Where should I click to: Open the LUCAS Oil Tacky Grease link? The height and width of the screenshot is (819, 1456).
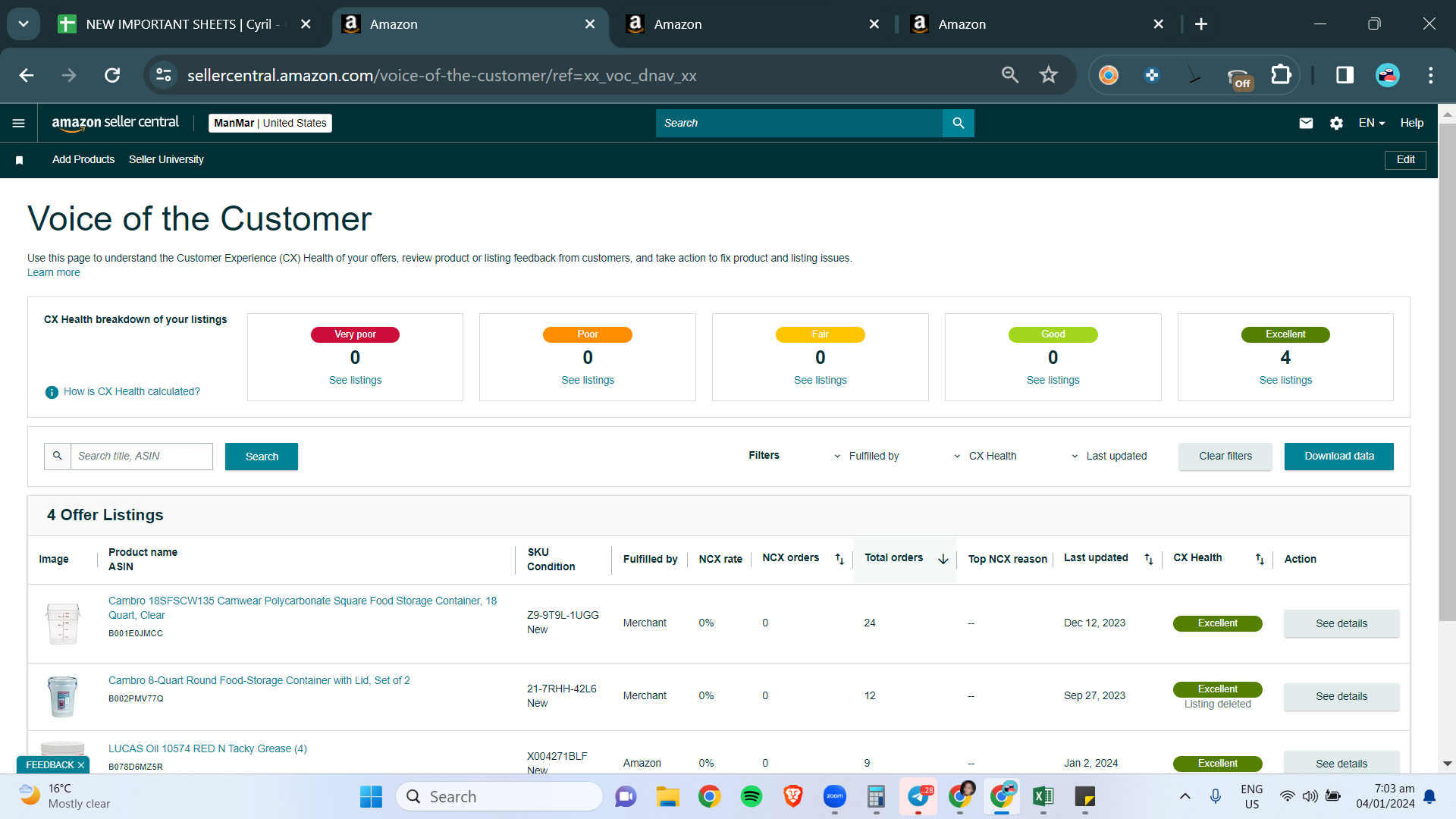click(x=208, y=749)
